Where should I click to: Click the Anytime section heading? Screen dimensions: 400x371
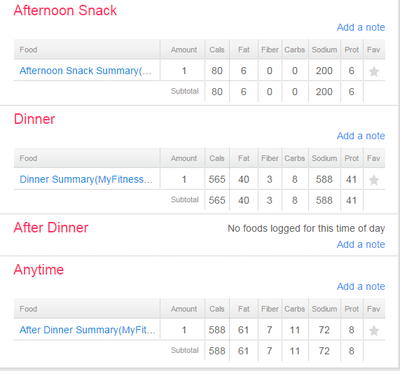pyautogui.click(x=39, y=270)
